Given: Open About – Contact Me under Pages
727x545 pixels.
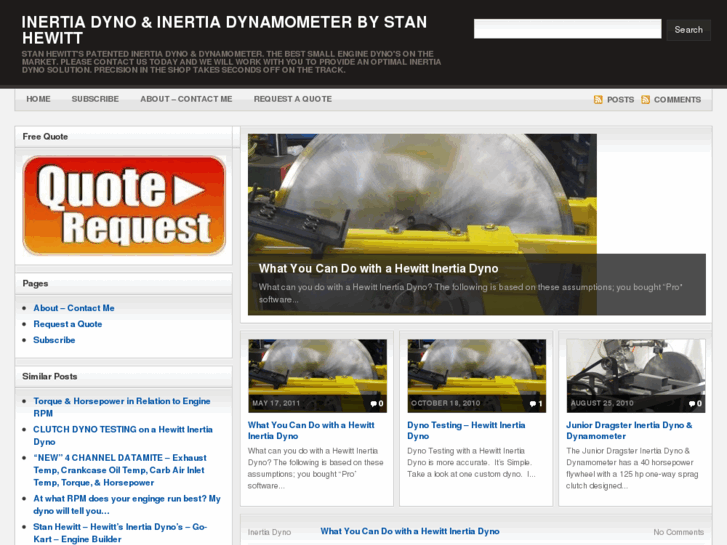Looking at the screenshot, I should (74, 308).
